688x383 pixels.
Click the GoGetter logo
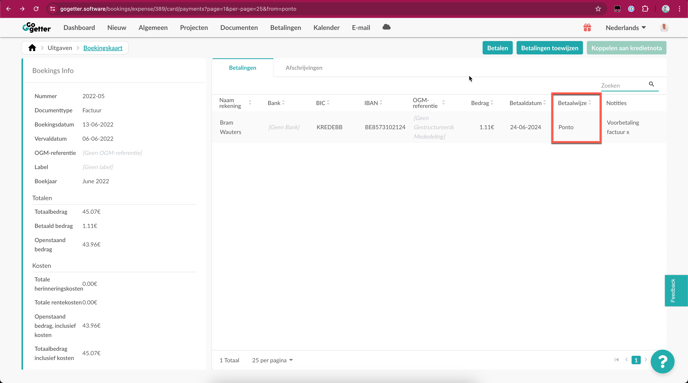tap(36, 28)
